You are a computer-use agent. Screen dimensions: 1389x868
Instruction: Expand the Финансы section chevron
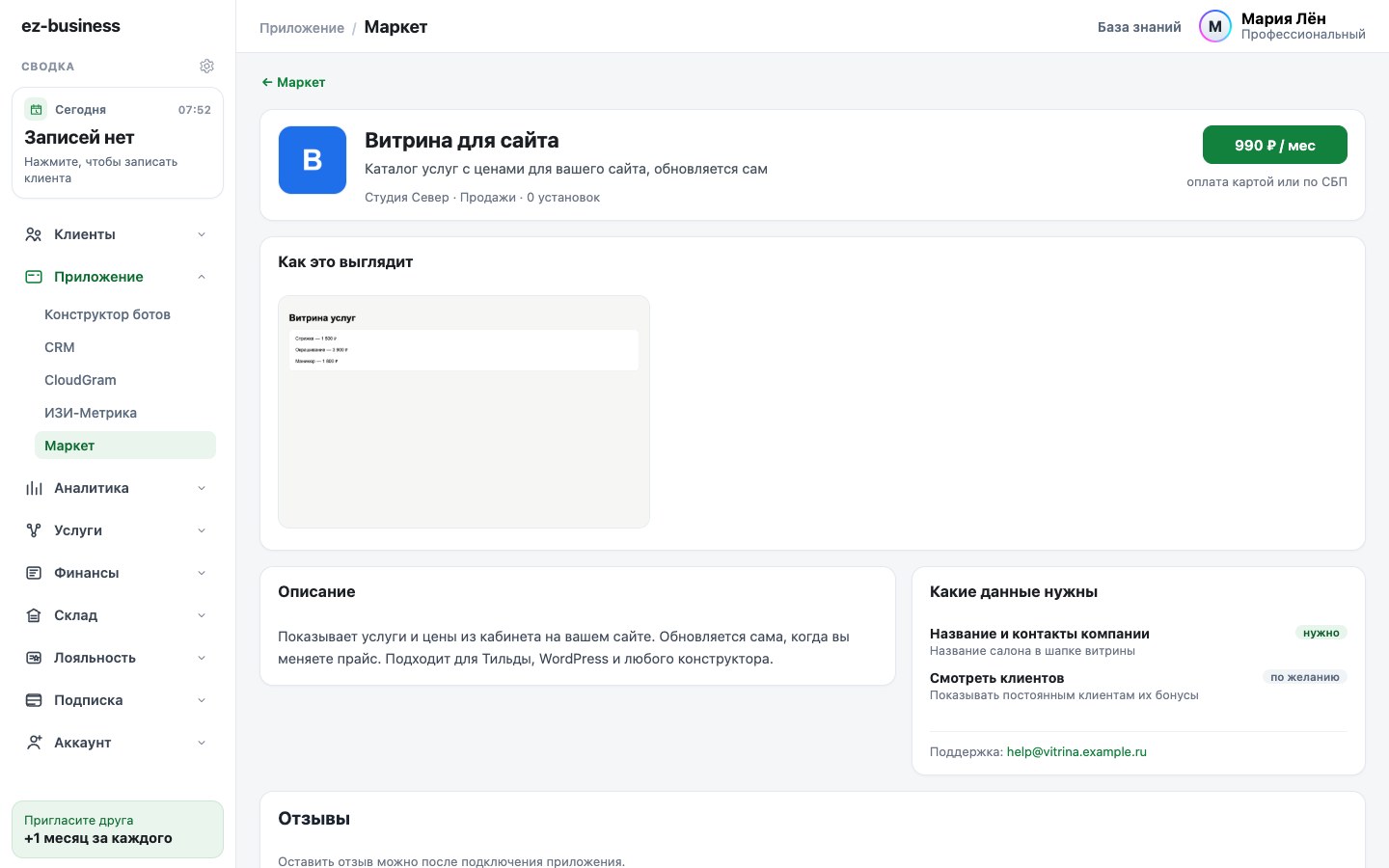click(x=202, y=573)
